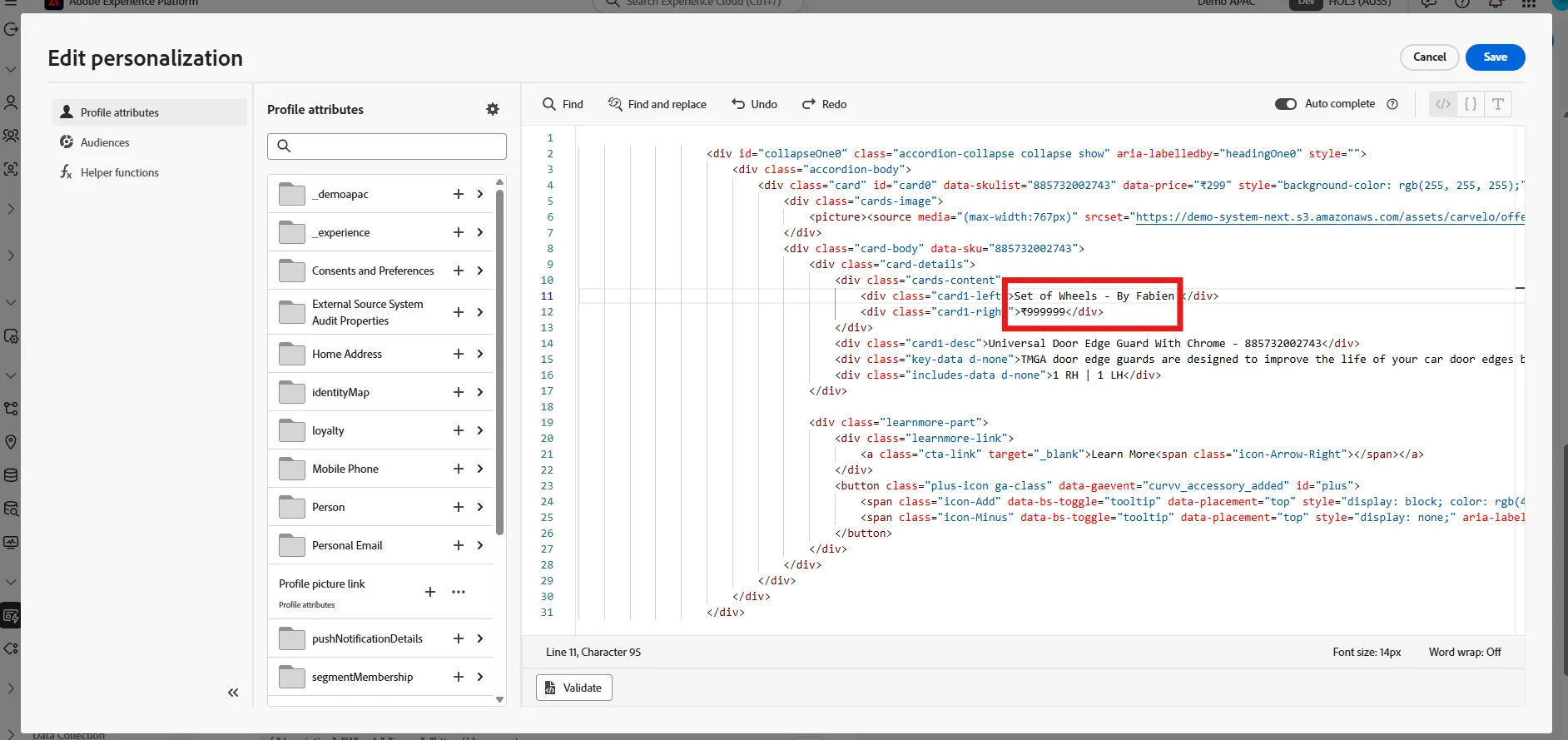The width and height of the screenshot is (1568, 740).
Task: Add the _demoapac folder with plus
Action: 458,194
